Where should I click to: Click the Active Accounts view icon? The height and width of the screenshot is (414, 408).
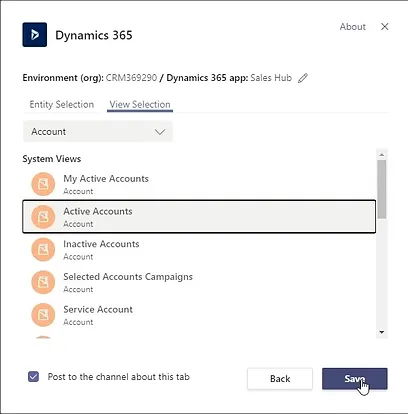[x=43, y=217]
